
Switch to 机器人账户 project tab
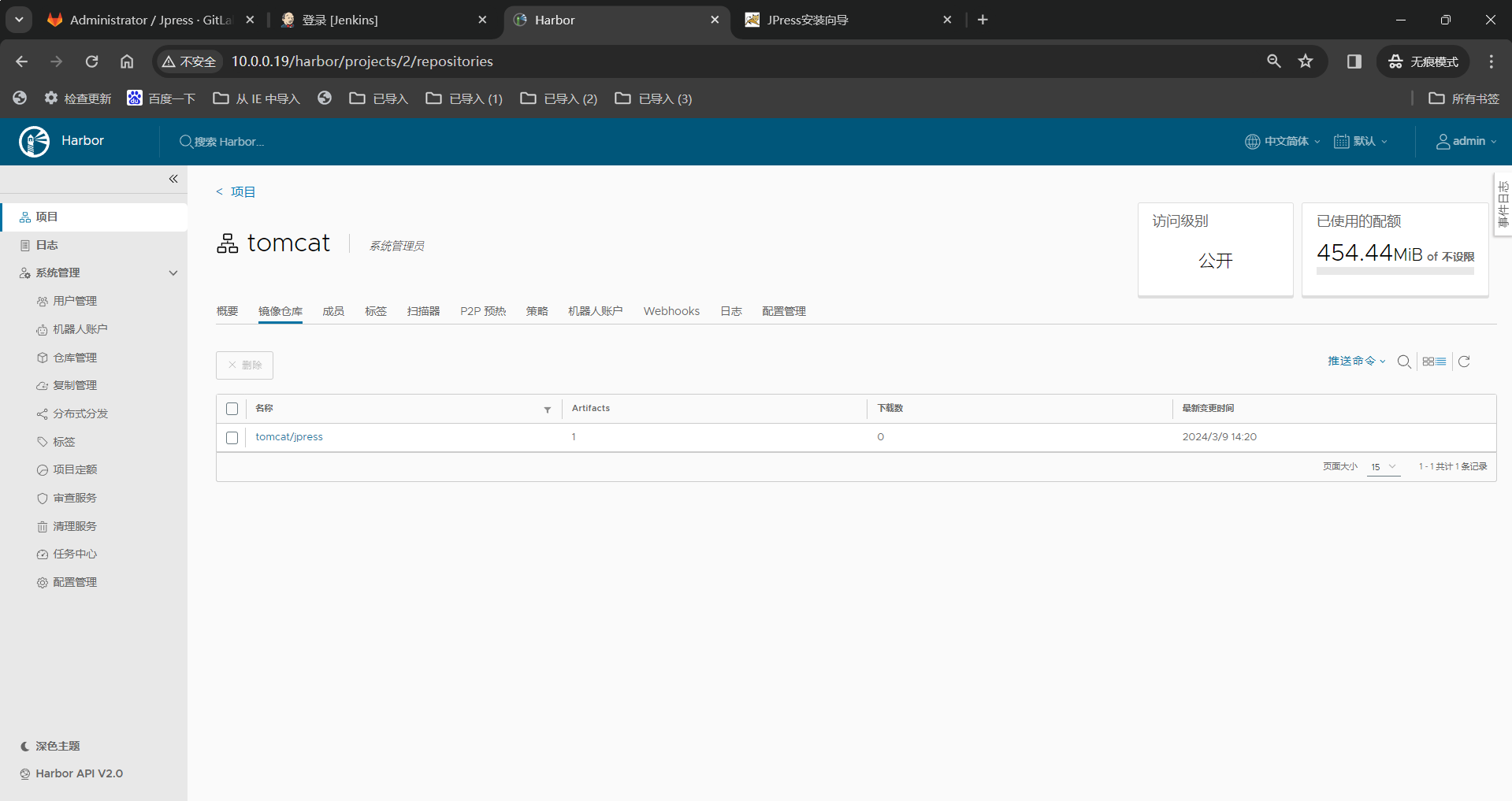coord(596,311)
